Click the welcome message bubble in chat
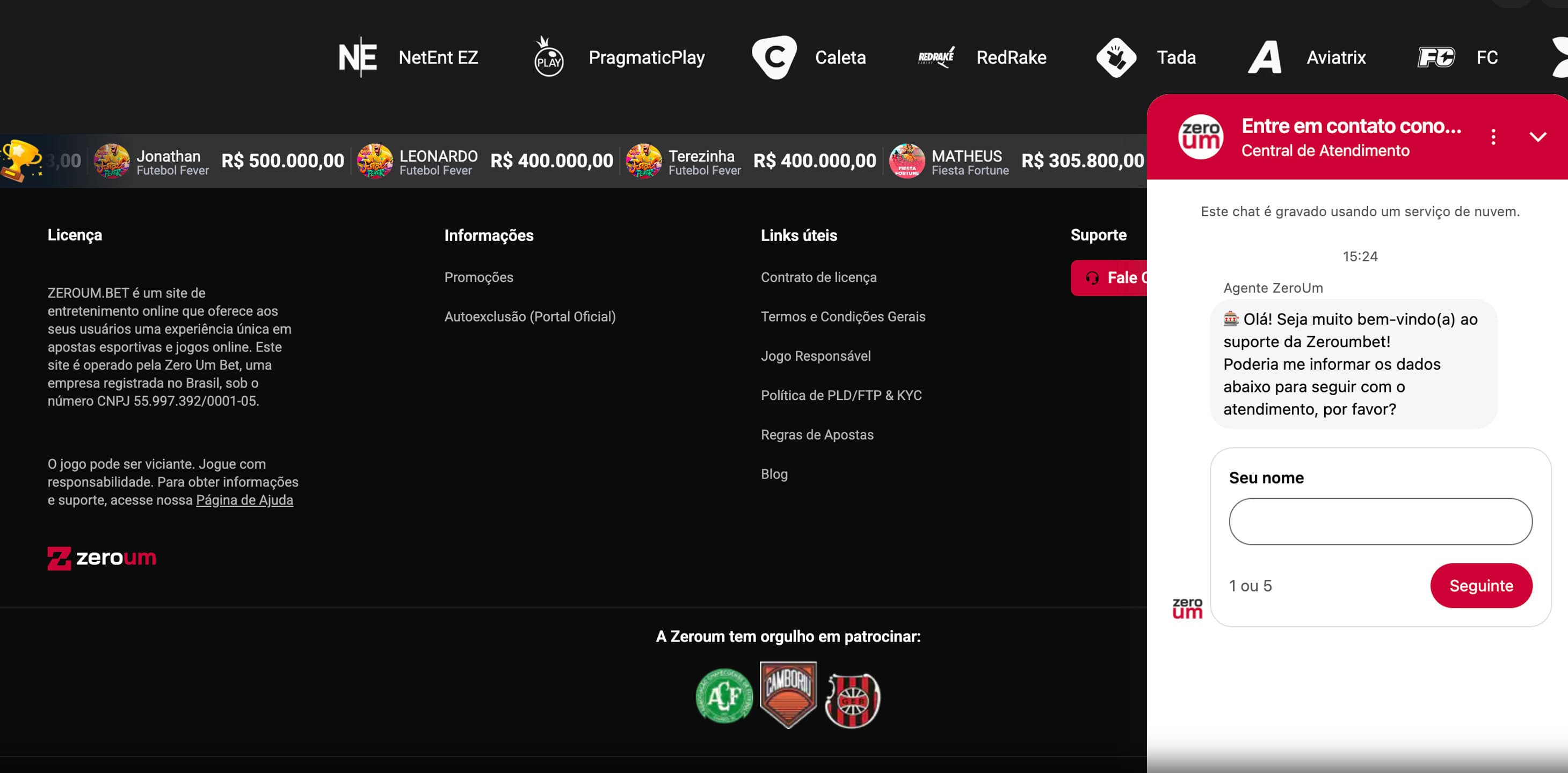 (1353, 364)
